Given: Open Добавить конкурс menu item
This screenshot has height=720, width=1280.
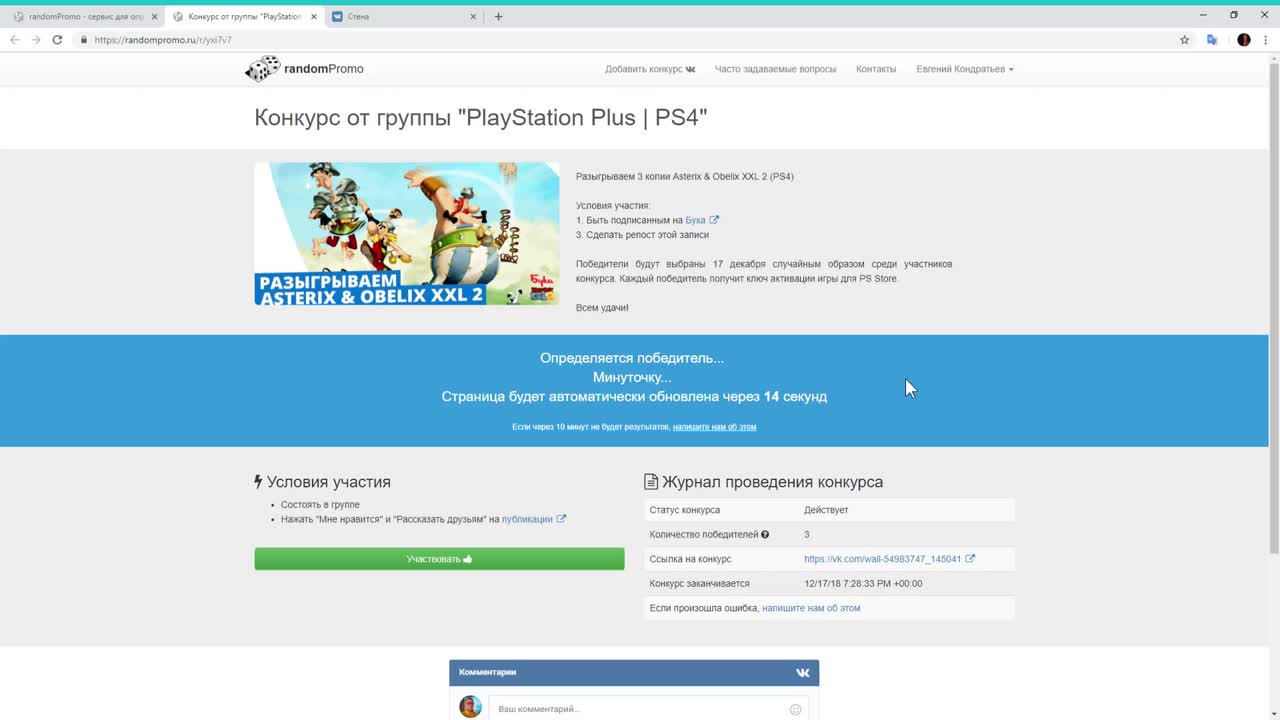Looking at the screenshot, I should click(649, 69).
